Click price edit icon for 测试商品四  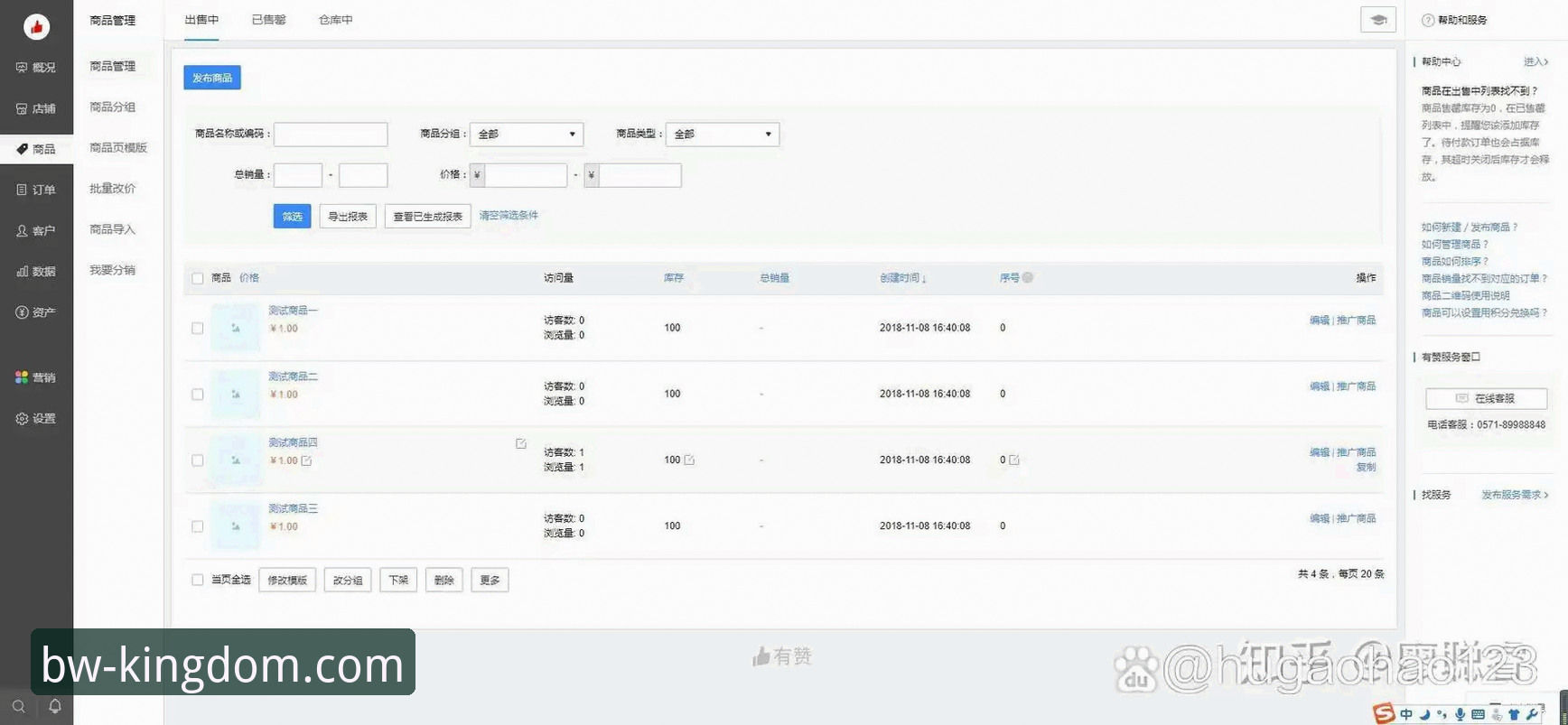click(306, 460)
